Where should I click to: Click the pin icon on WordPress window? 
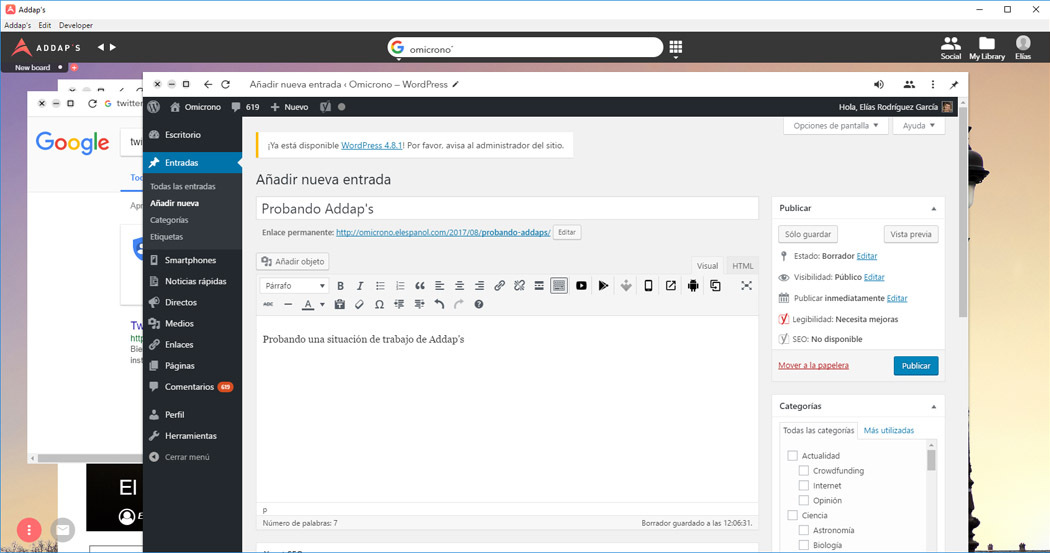[x=954, y=84]
